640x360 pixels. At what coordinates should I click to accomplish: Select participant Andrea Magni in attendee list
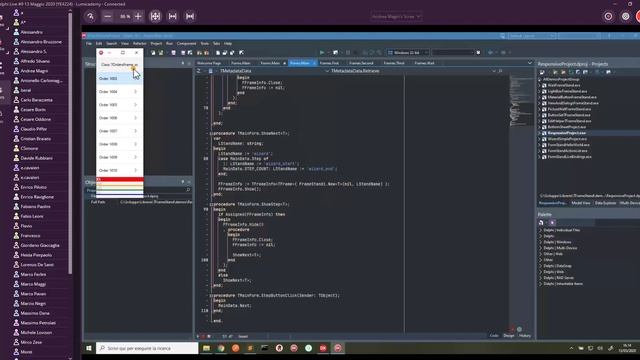click(x=34, y=71)
